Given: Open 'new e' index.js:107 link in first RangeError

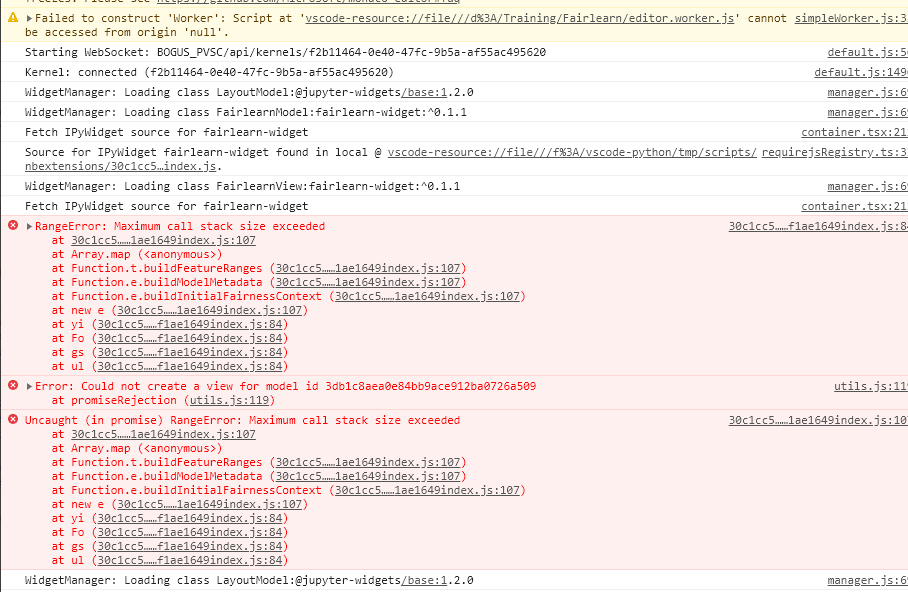Looking at the screenshot, I should [x=210, y=310].
